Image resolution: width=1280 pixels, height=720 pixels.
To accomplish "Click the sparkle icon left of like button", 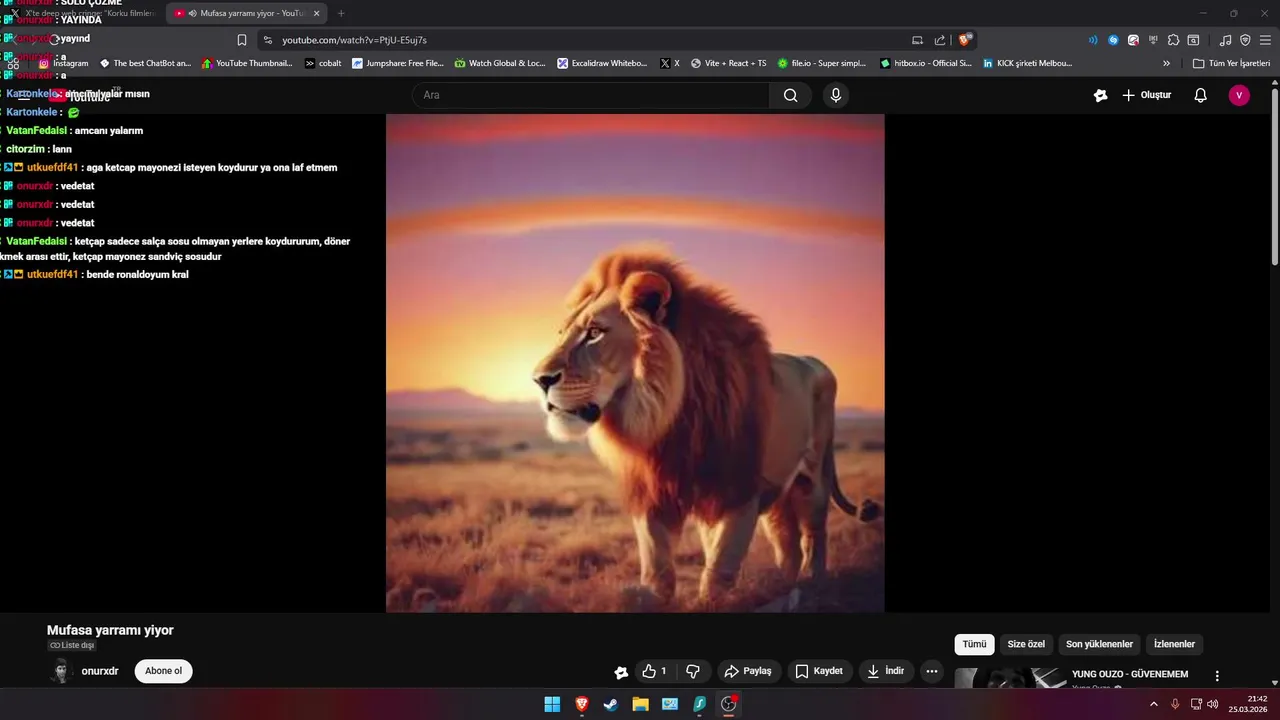I will 621,672.
